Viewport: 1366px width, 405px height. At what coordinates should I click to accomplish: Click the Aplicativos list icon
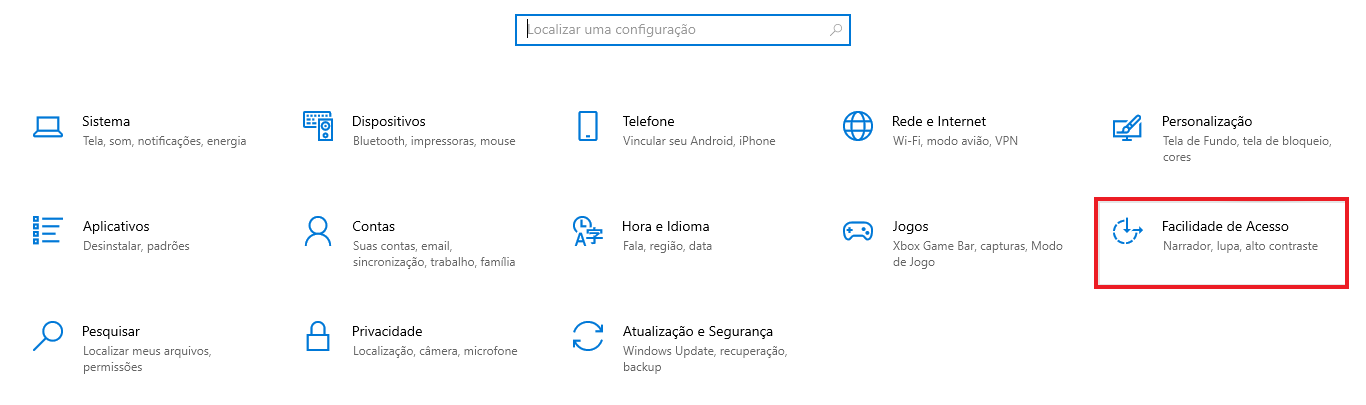(48, 230)
